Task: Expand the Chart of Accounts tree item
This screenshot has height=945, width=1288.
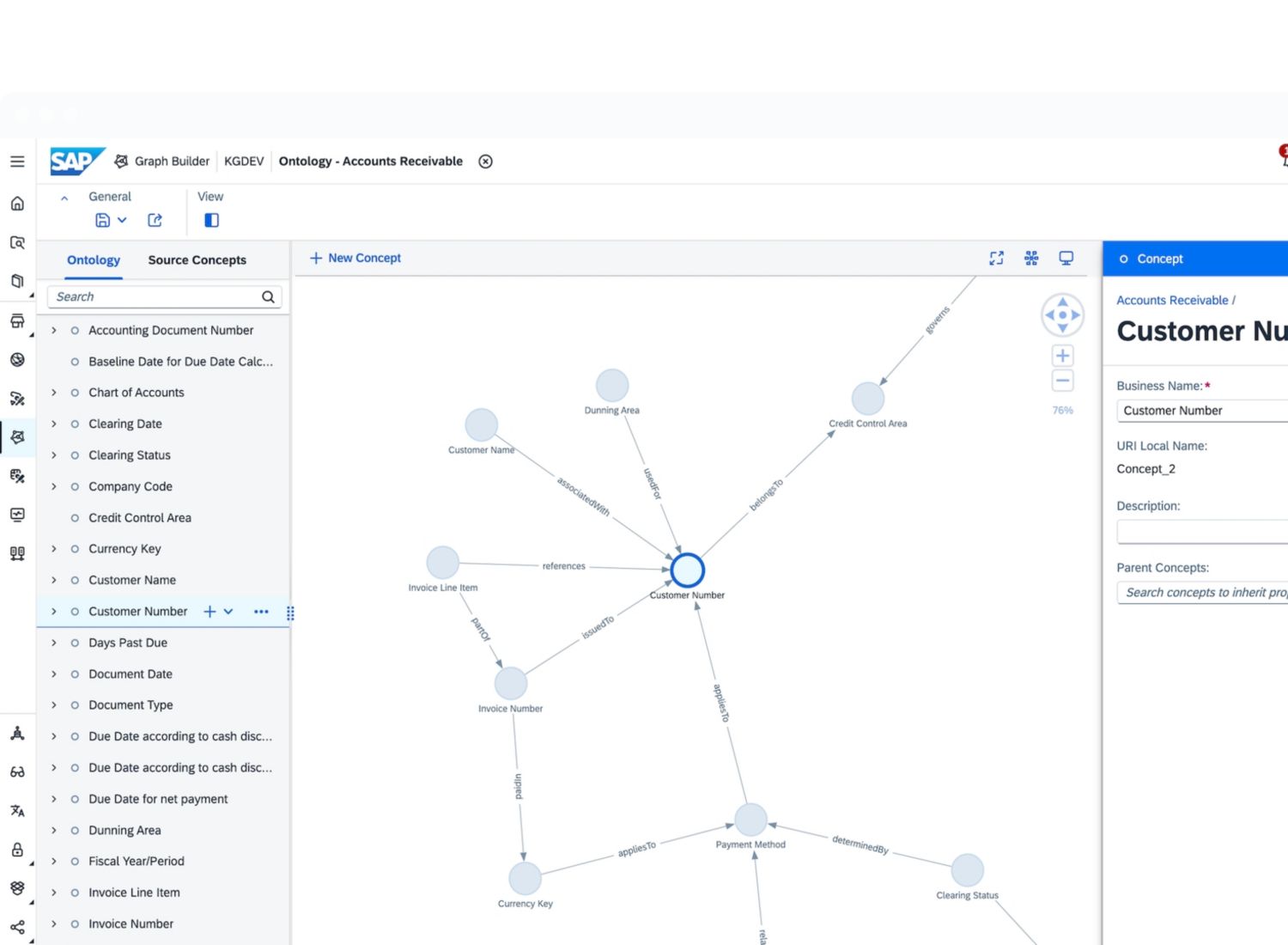Action: click(54, 393)
